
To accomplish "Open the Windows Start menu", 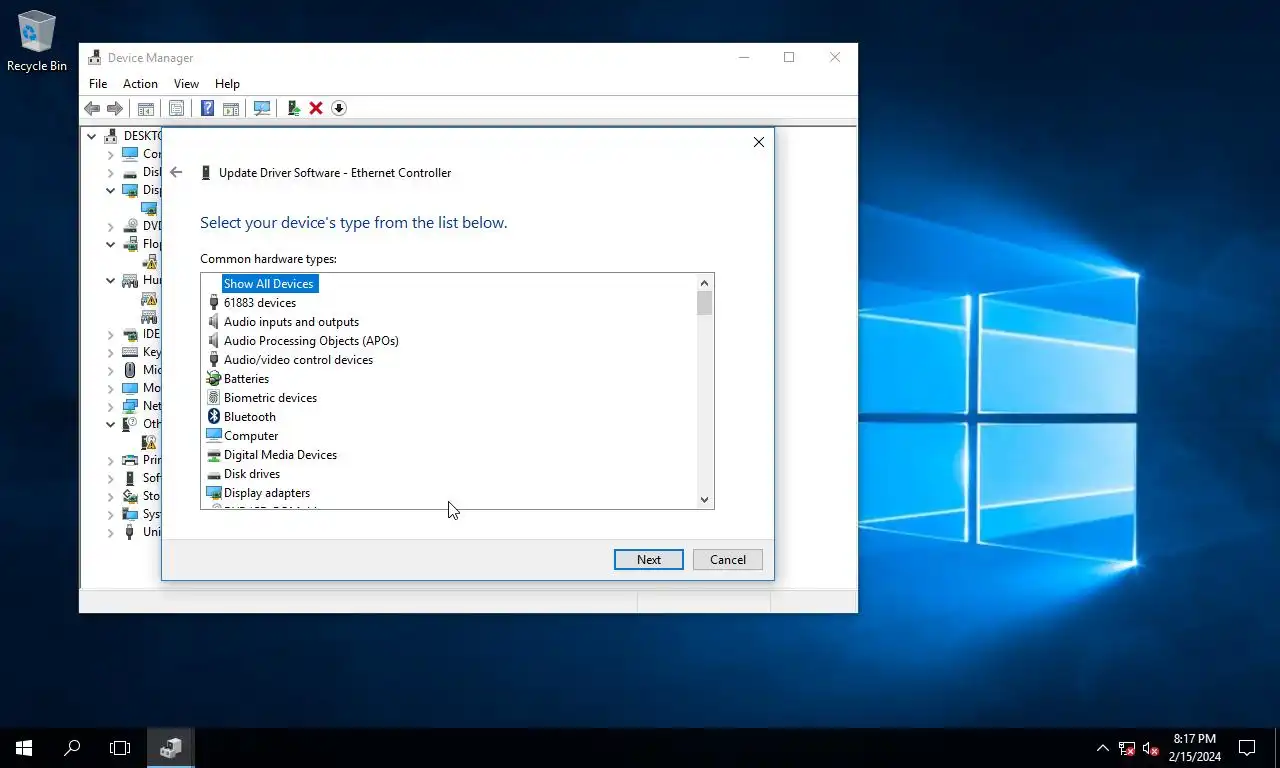I will (24, 747).
